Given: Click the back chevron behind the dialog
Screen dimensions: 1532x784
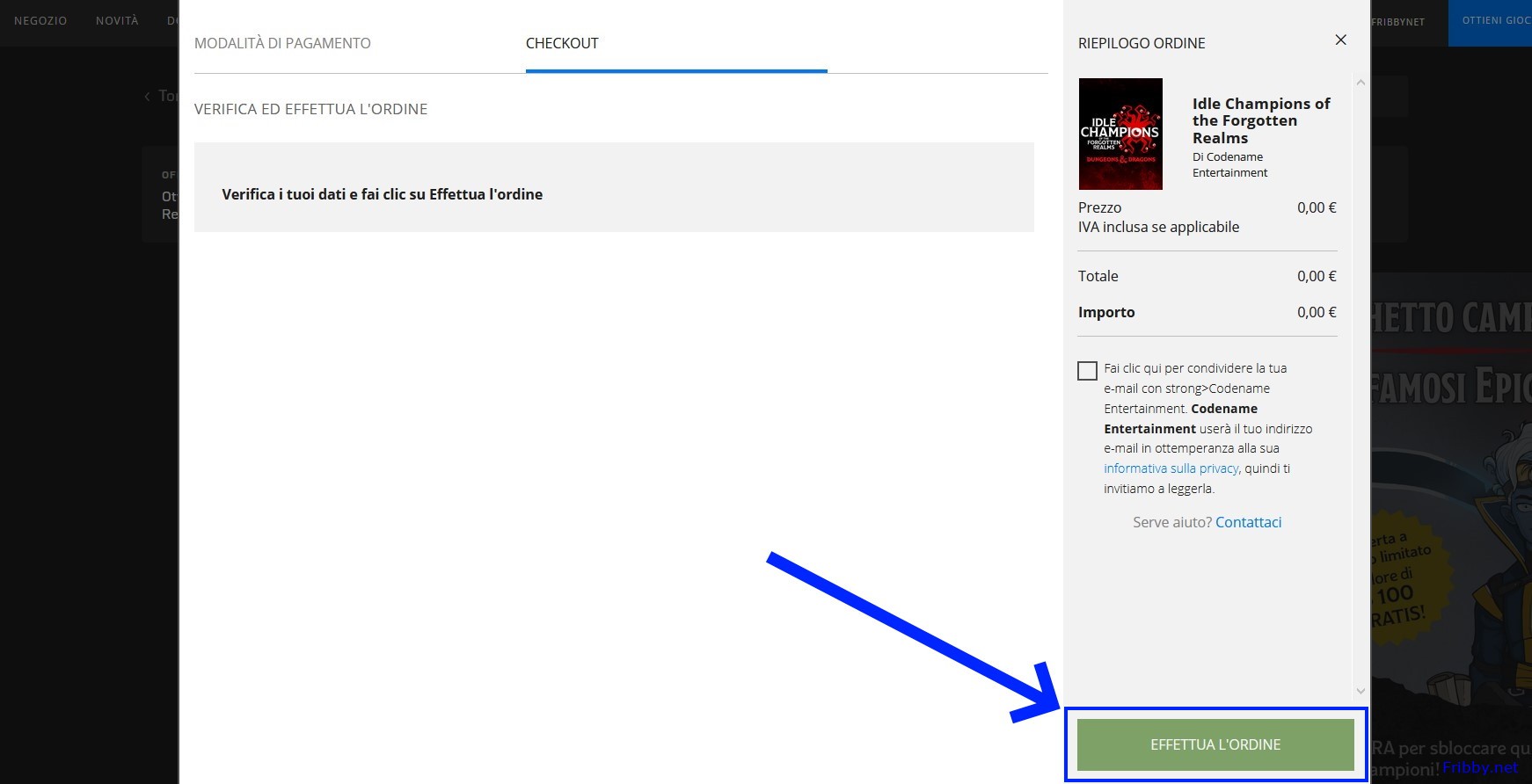Looking at the screenshot, I should coord(147,97).
